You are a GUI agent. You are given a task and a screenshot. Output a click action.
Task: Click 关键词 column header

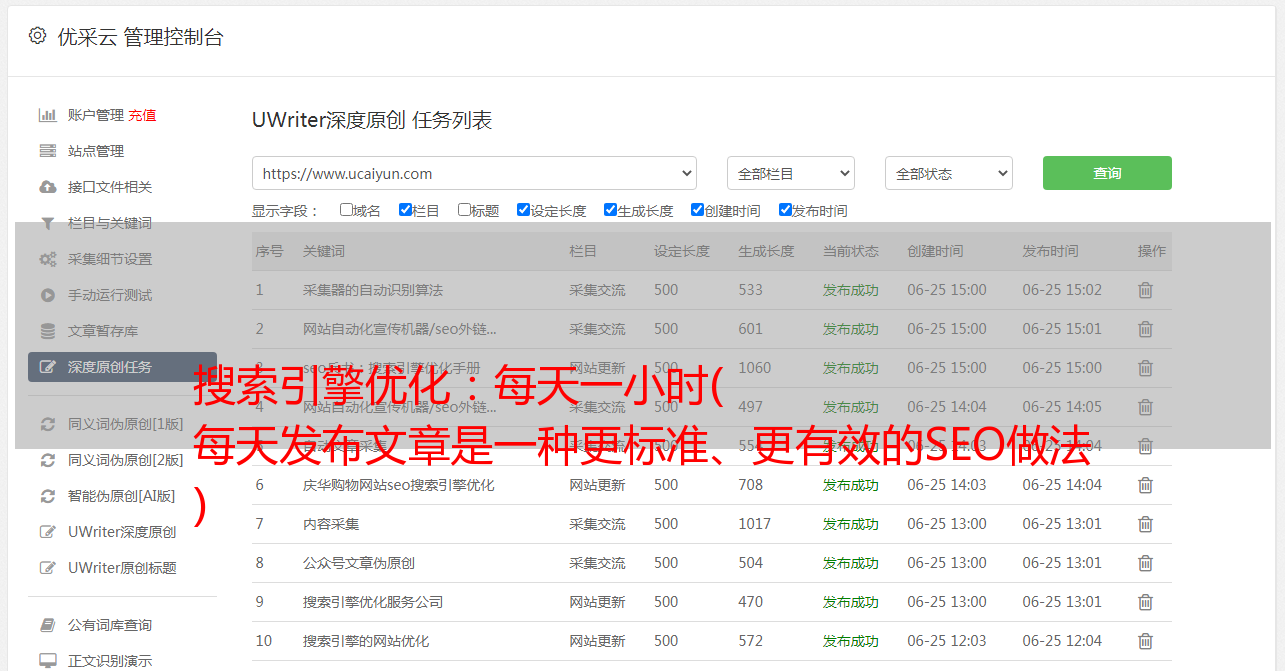[x=324, y=251]
